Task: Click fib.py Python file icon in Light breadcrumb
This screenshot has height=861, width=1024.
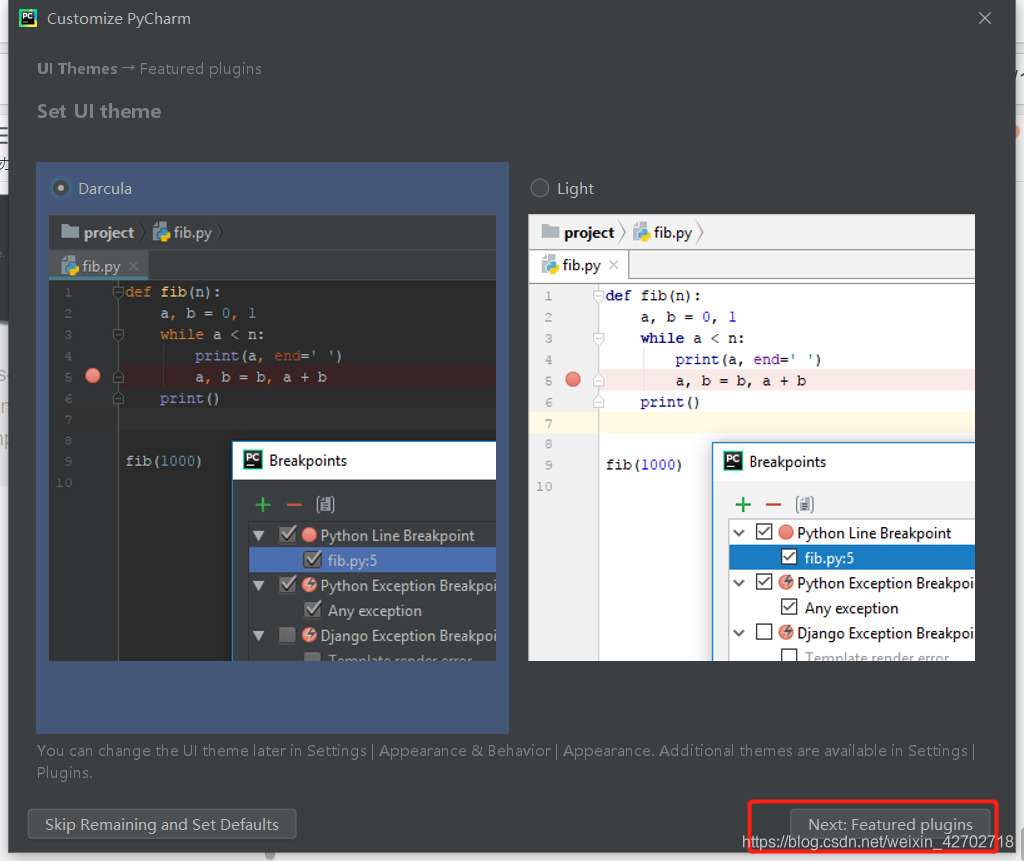Action: [641, 232]
